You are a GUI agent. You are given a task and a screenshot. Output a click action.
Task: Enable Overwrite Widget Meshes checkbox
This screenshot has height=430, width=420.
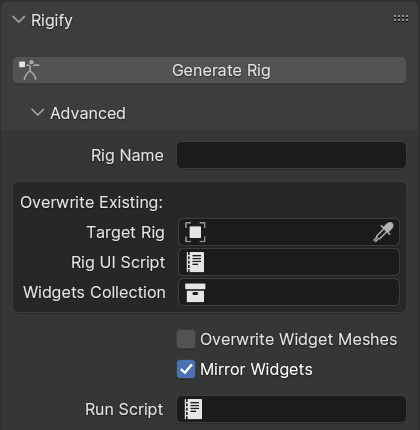coord(186,339)
